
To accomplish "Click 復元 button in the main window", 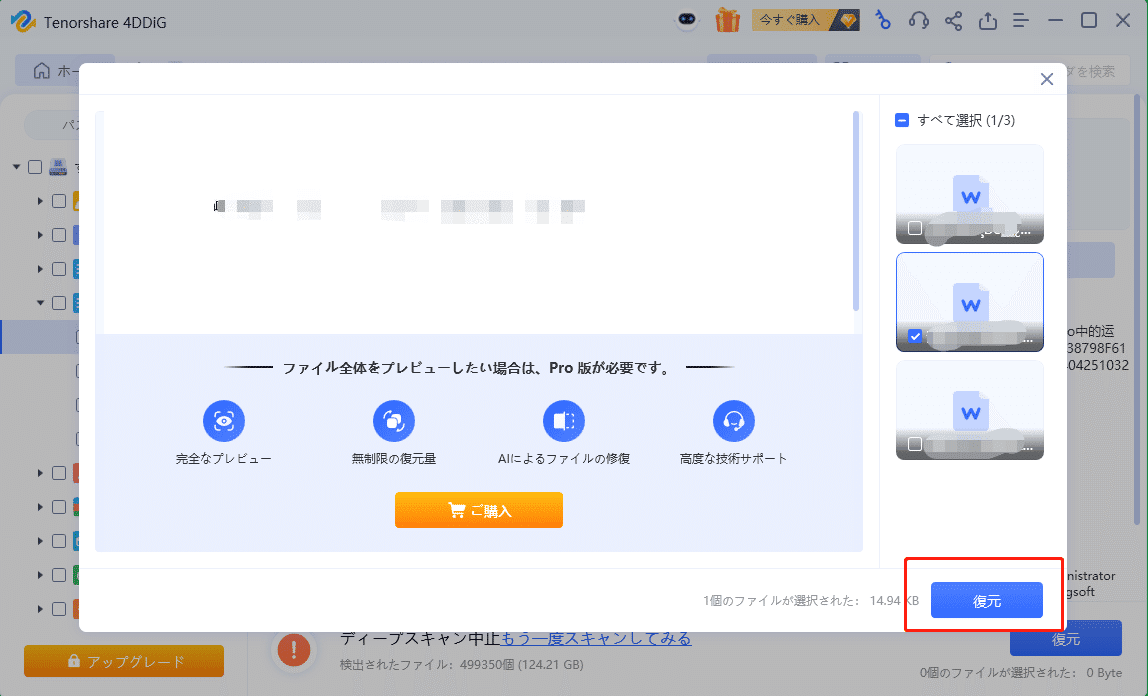I will [1065, 640].
